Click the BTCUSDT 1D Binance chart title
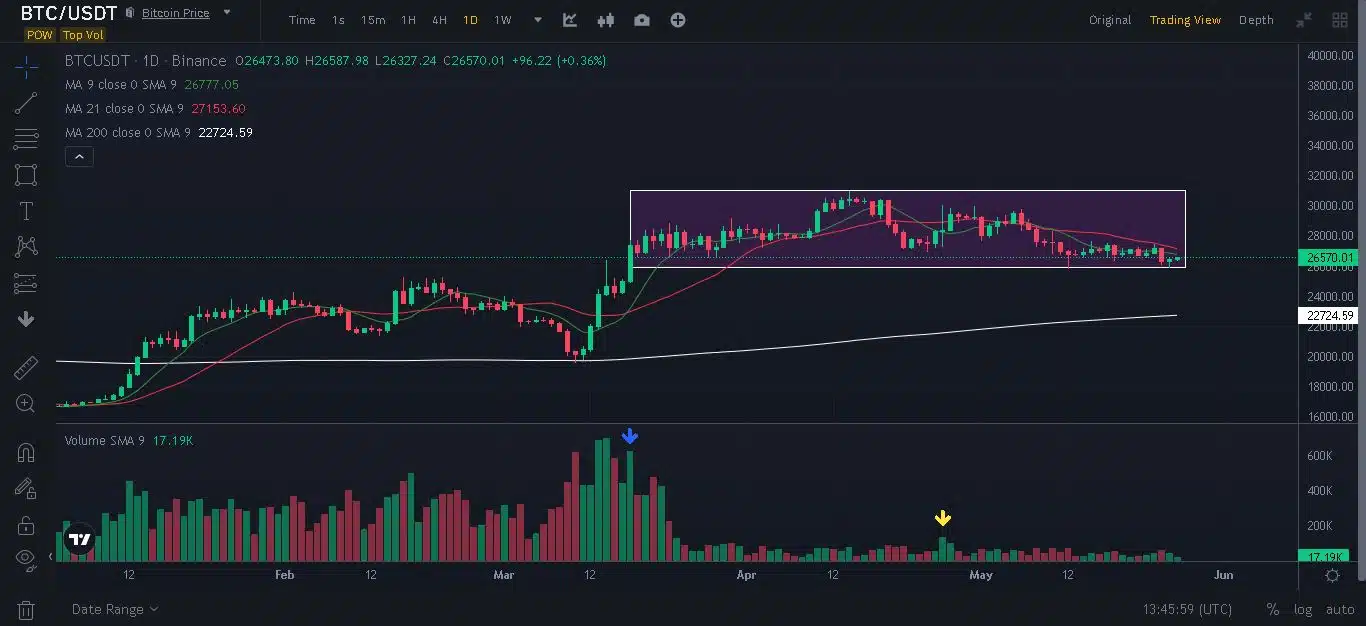 point(146,61)
